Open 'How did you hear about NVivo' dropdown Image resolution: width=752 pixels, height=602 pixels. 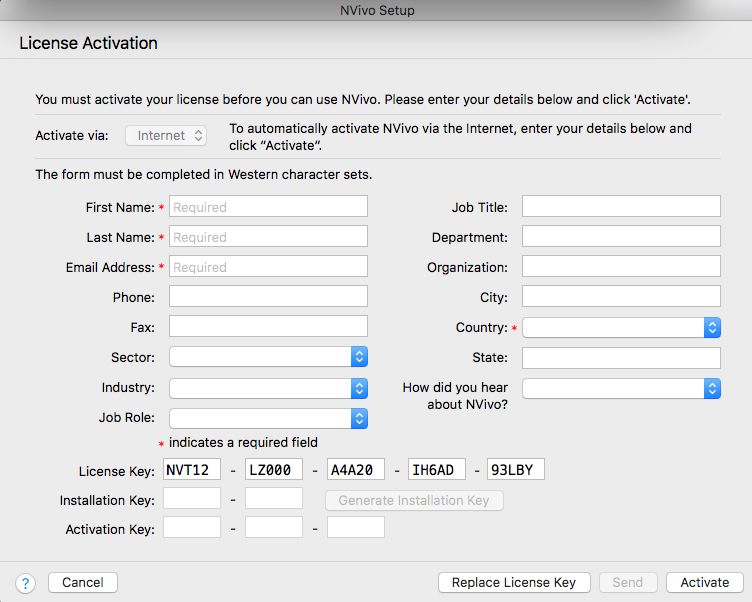[620, 388]
